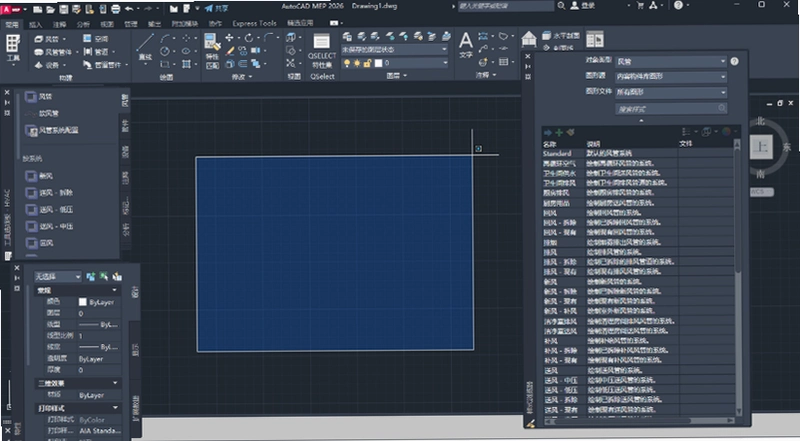Toggle auto-hide on the properties palette
Image resolution: width=800 pixels, height=441 pixels.
[16, 278]
